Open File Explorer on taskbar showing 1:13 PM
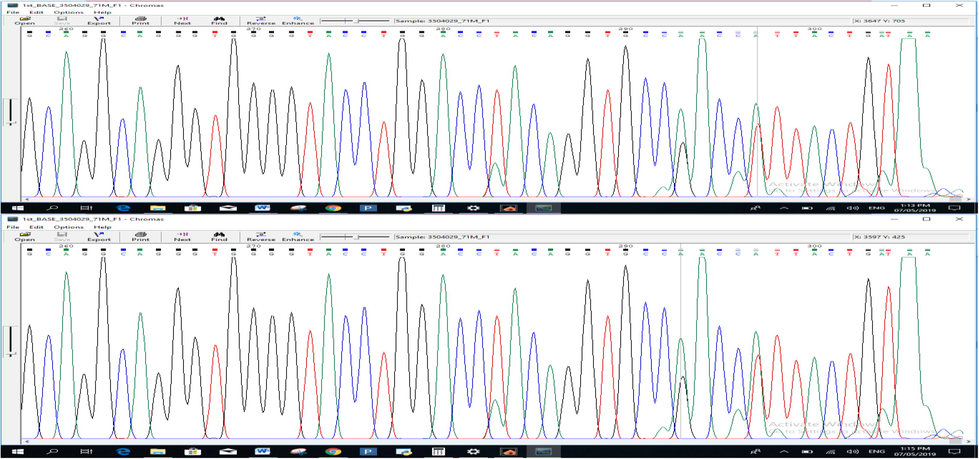The height and width of the screenshot is (459, 979). [157, 207]
